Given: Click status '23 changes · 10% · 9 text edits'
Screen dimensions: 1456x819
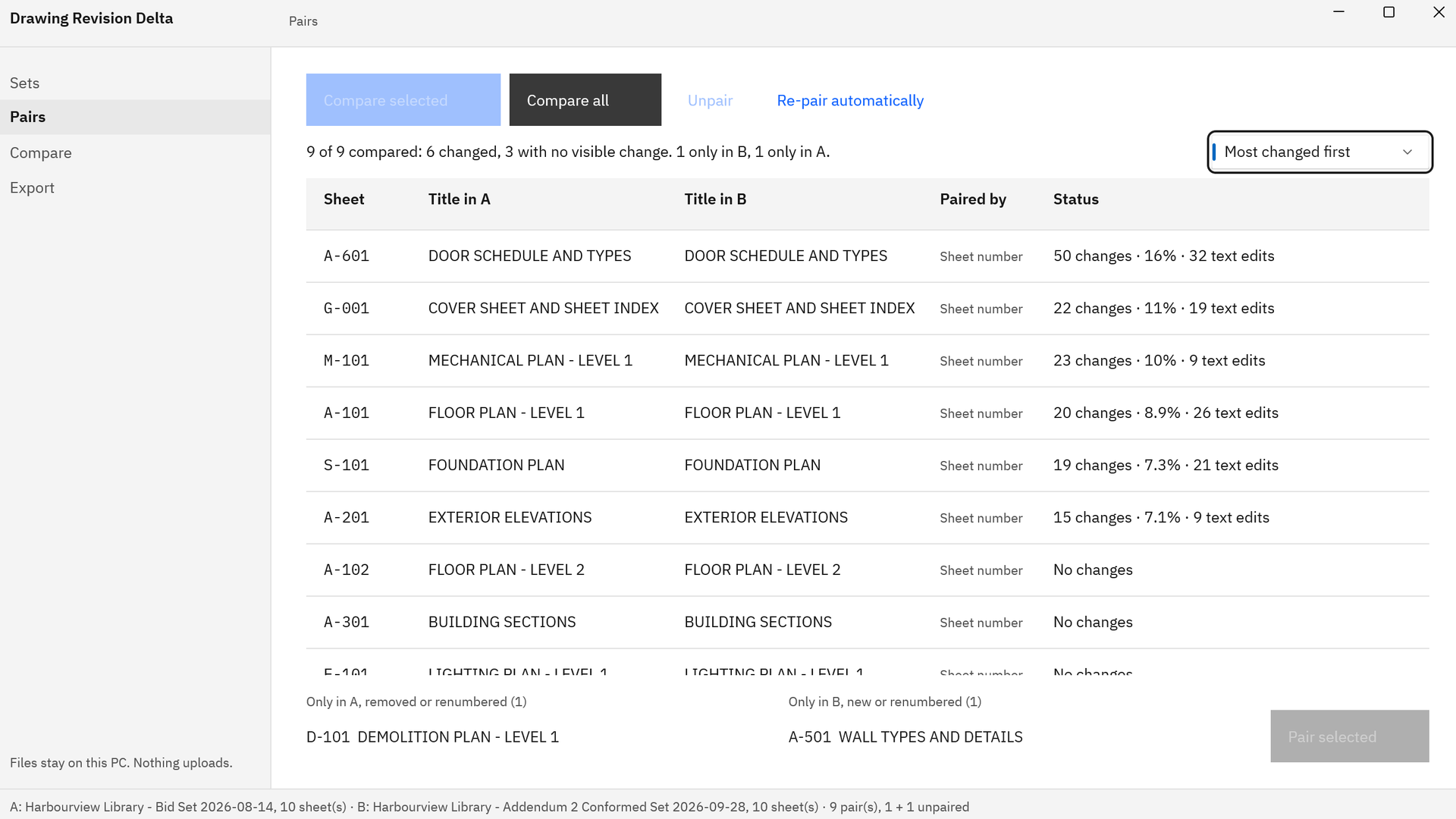Looking at the screenshot, I should click(x=1159, y=361).
